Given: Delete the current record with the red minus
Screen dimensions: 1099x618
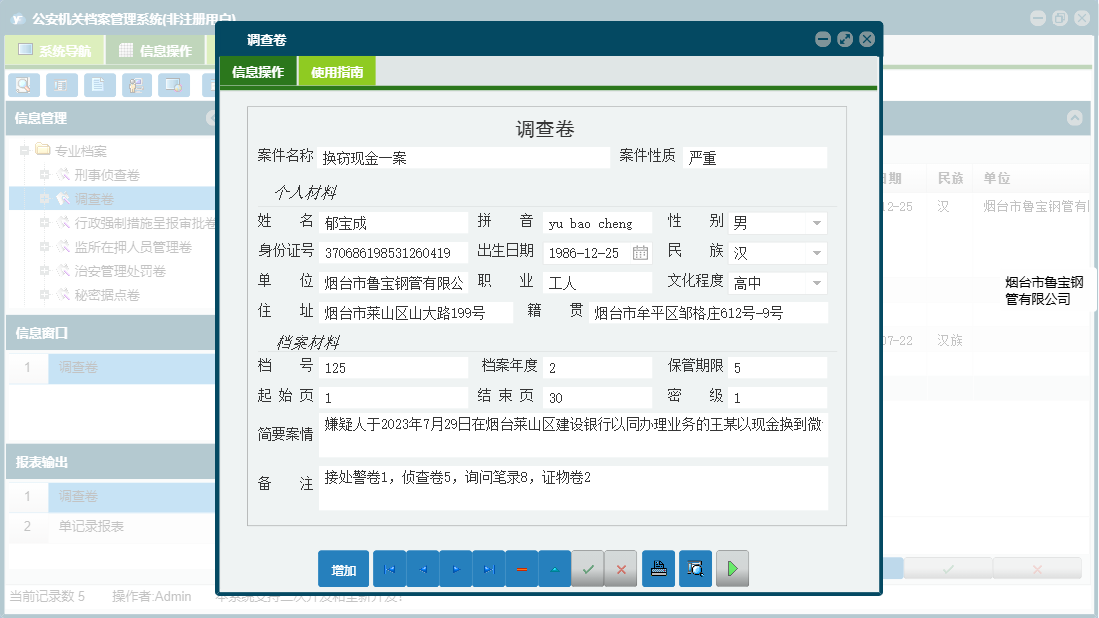Looking at the screenshot, I should (521, 568).
